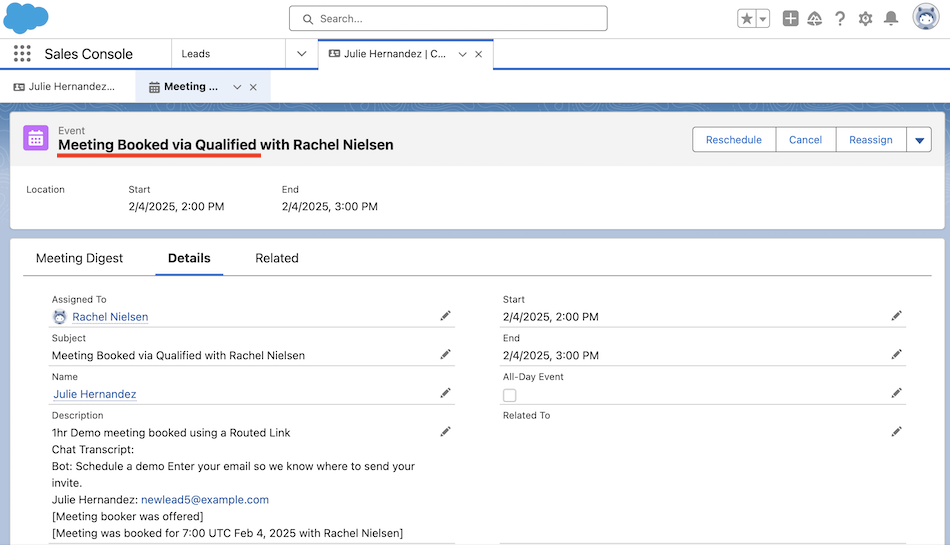Edit the Subject field pencil
This screenshot has width=950, height=545.
pos(445,354)
